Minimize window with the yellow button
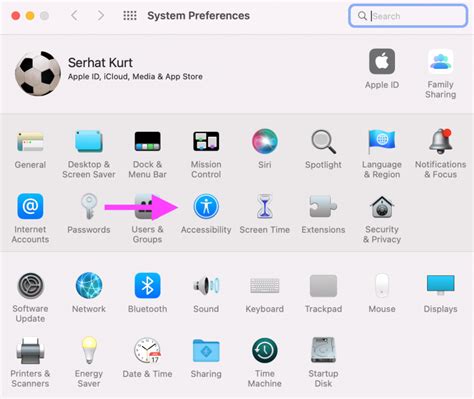474x399 pixels. click(30, 16)
